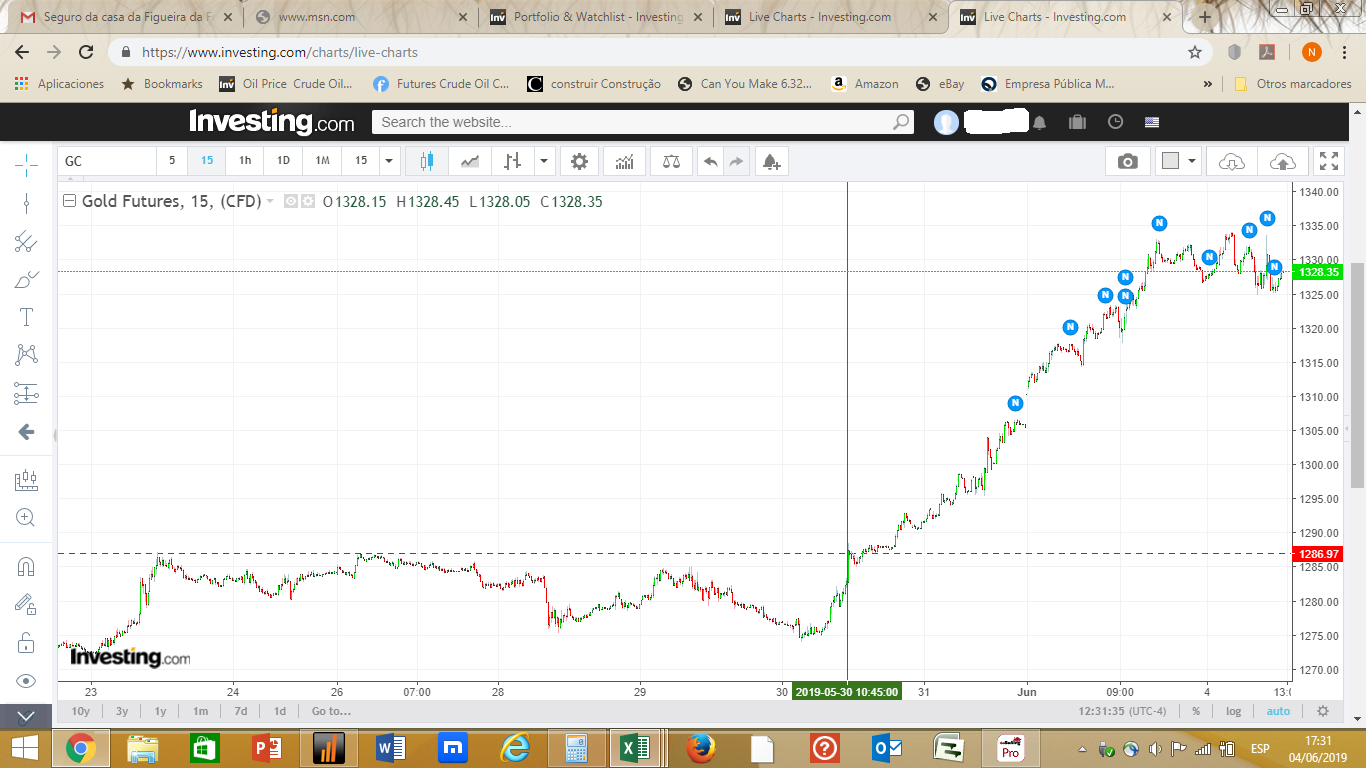
Task: Switch to bars chart style
Action: (x=513, y=161)
